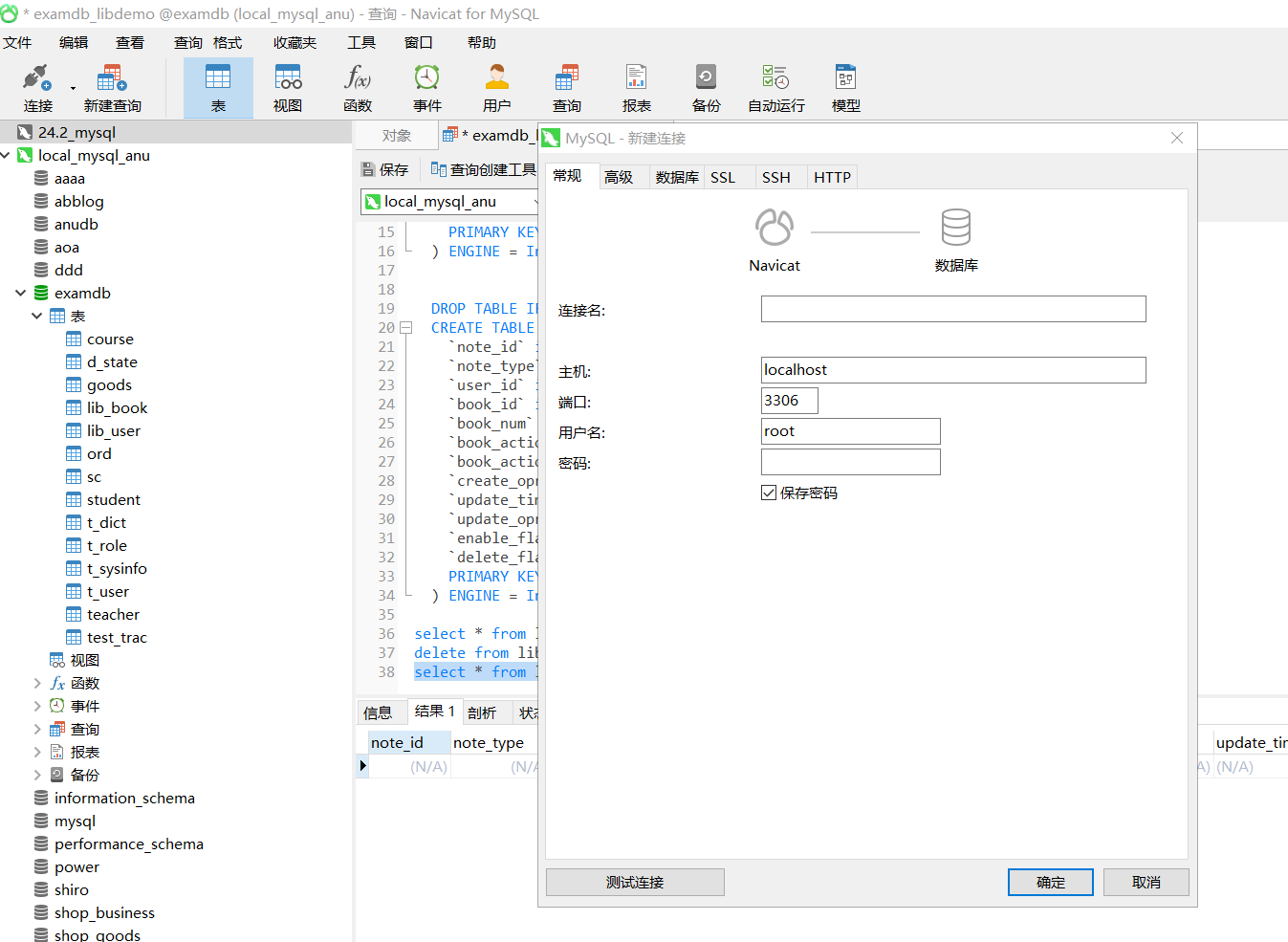Open the 自动运行 automation toolbar icon
The image size is (1288, 942).
(776, 88)
